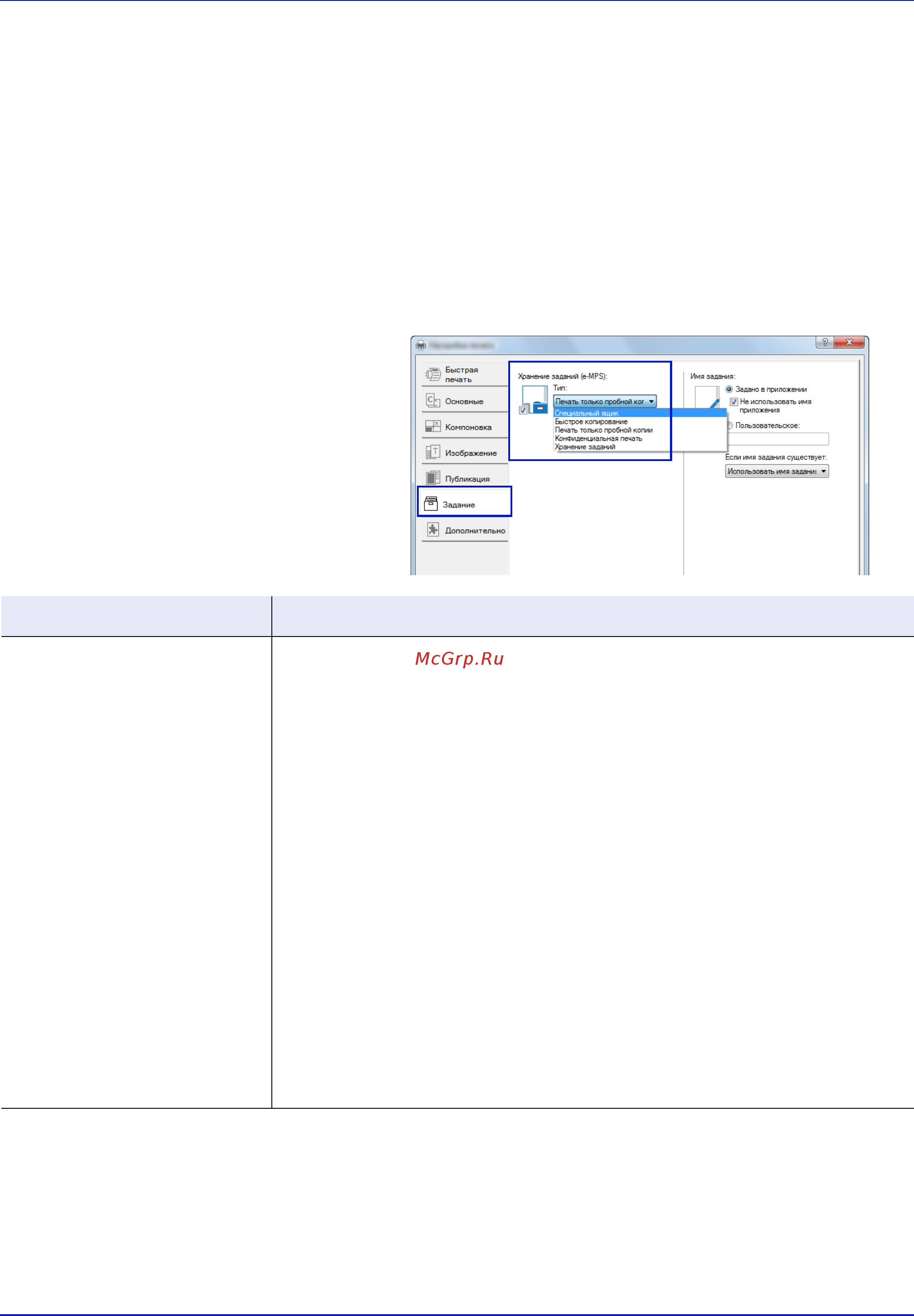Viewport: 914px width, 1316px height.
Task: Toggle the job storage (e-MPS) checkbox
Action: click(523, 410)
